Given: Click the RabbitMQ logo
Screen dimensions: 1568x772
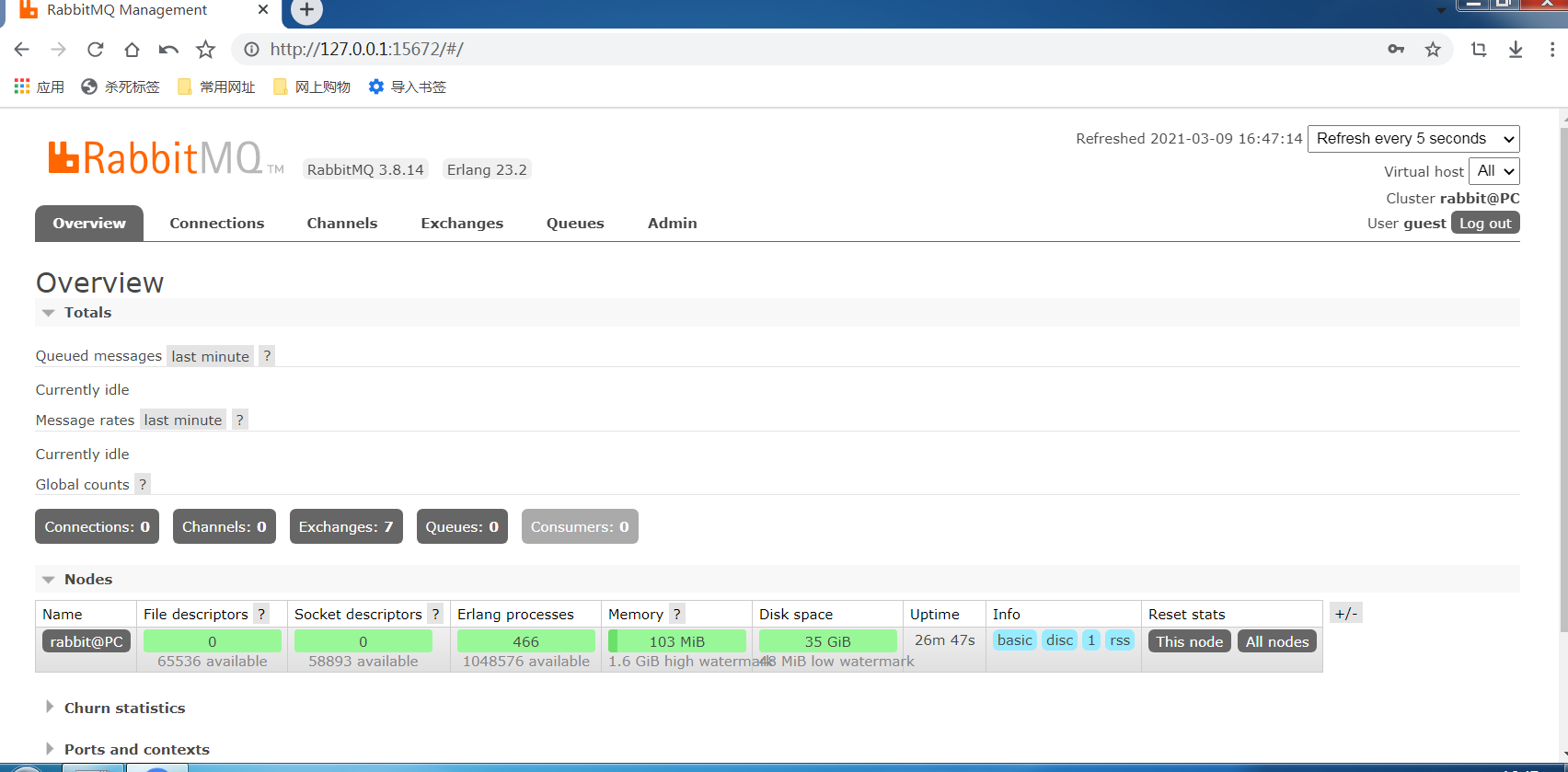Looking at the screenshot, I should tap(166, 158).
